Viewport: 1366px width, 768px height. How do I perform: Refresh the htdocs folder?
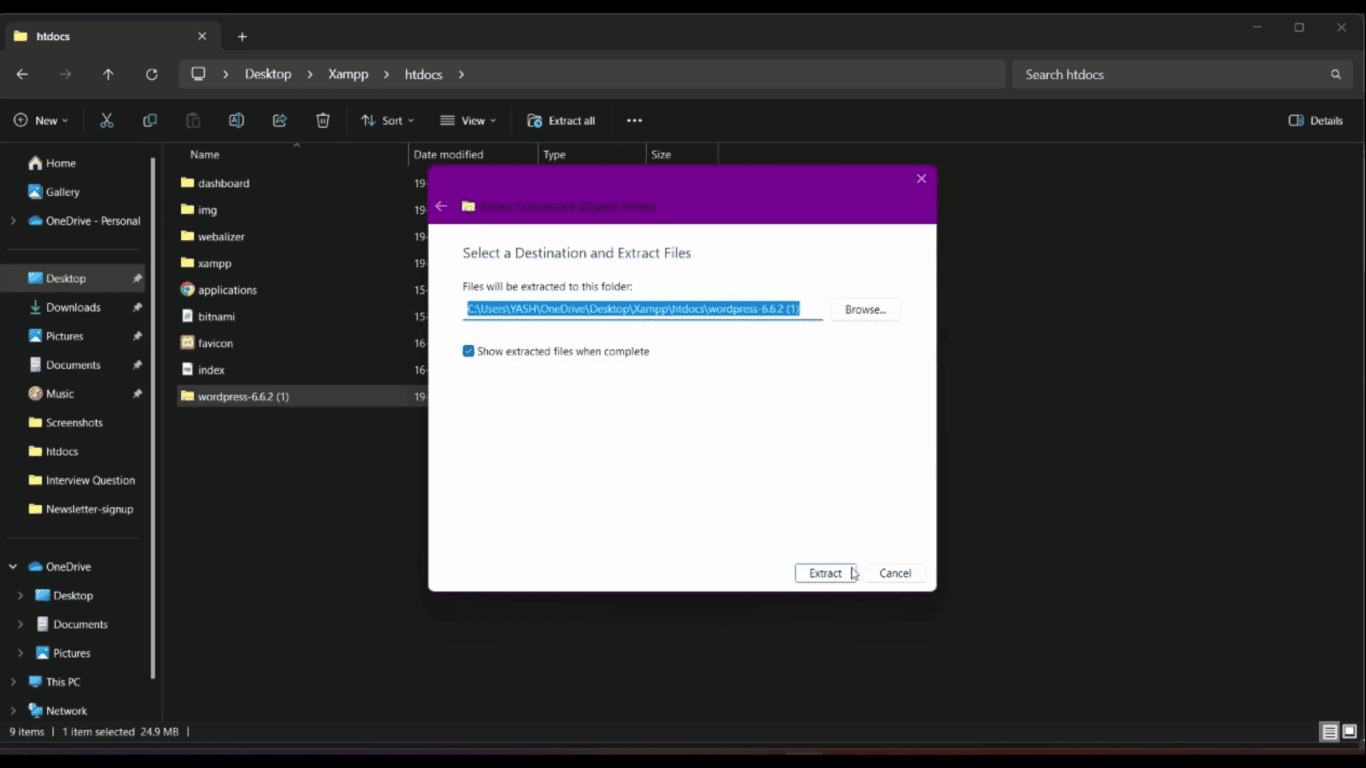152,74
